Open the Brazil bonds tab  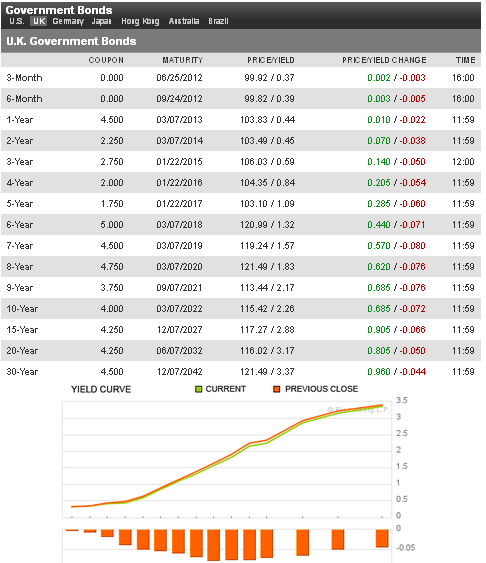coord(218,21)
